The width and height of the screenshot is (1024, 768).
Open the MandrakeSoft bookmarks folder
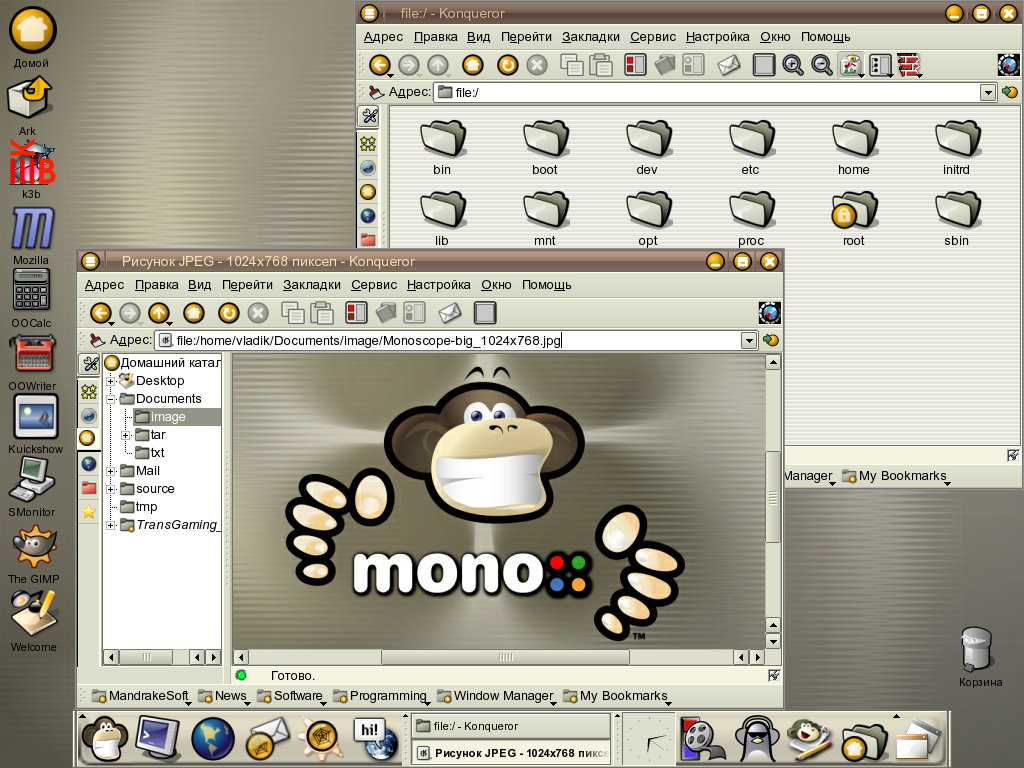[141, 696]
